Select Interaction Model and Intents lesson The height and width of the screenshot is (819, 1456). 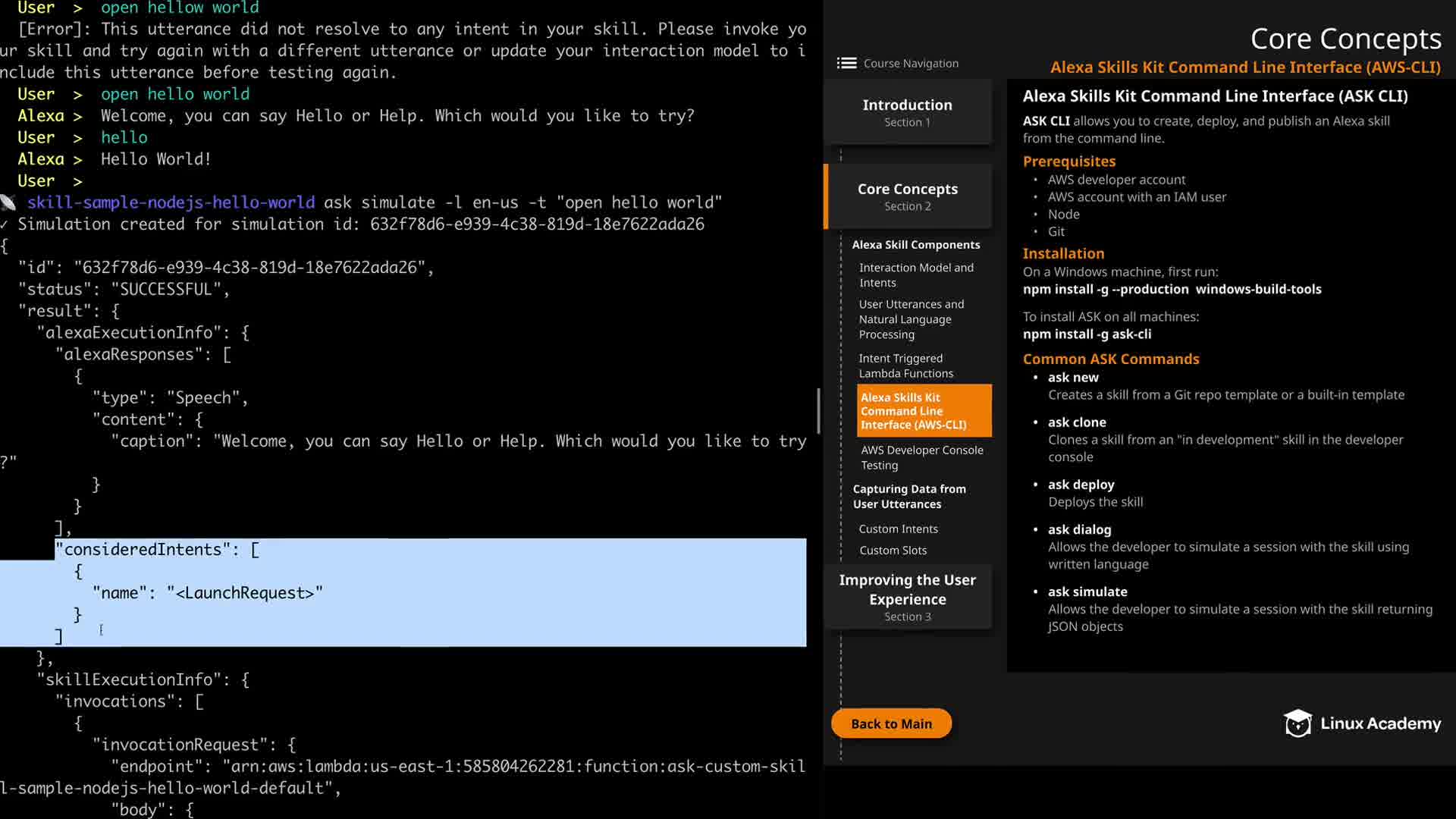[x=915, y=275]
